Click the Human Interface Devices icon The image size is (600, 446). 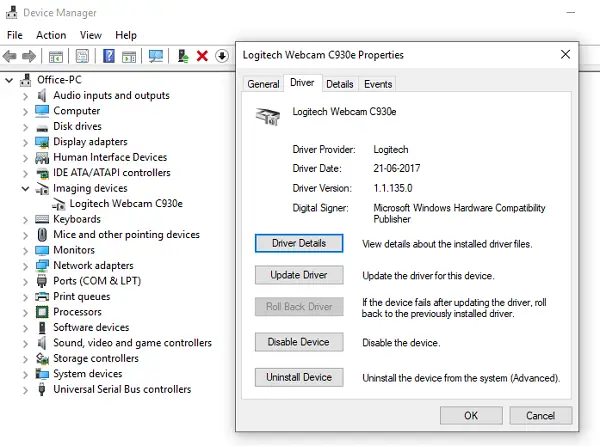click(x=42, y=157)
